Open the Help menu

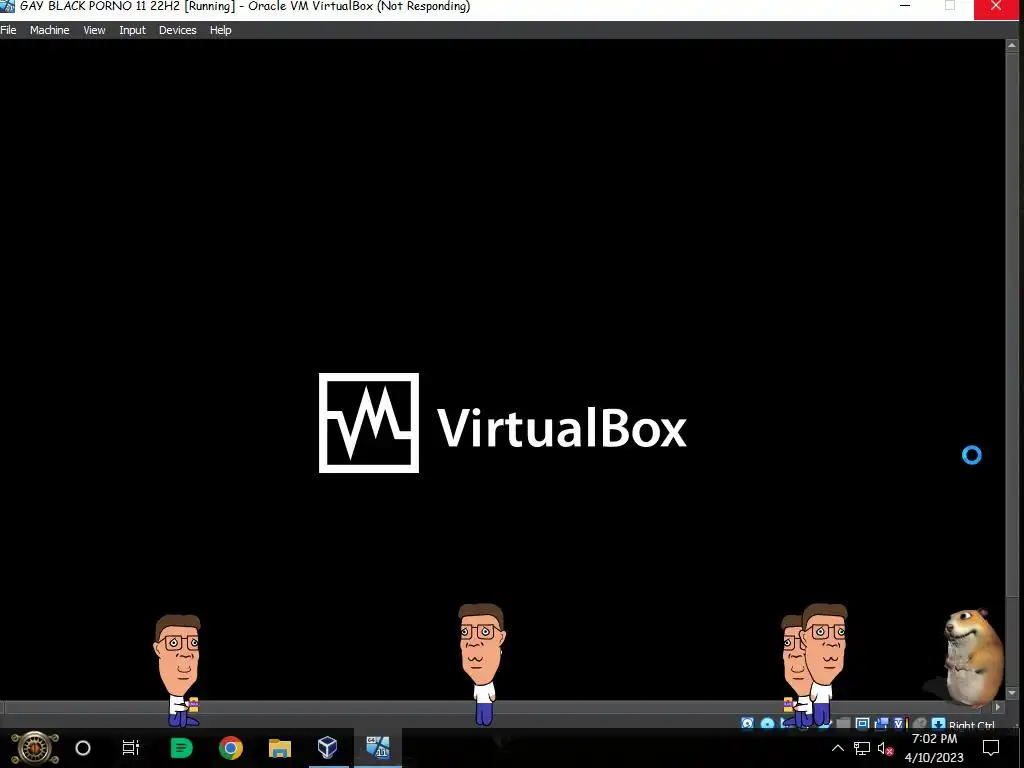pos(220,30)
